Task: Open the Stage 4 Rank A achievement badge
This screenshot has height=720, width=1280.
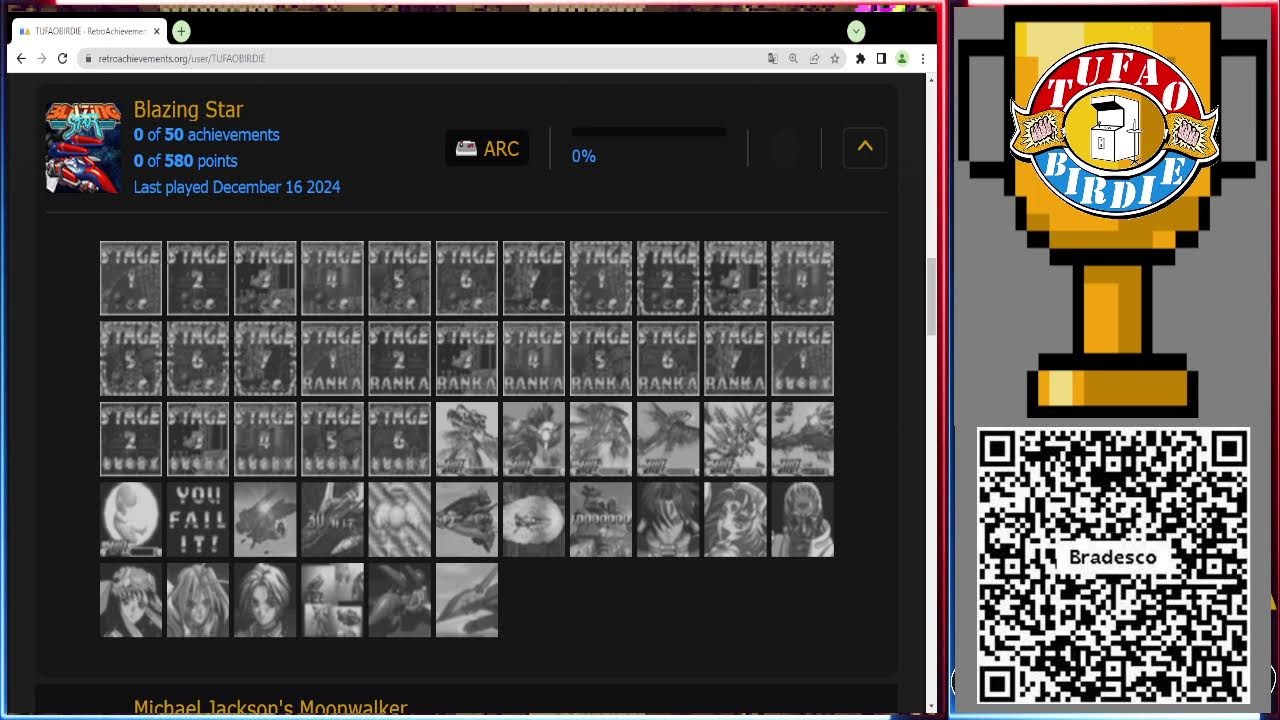Action: (x=533, y=358)
